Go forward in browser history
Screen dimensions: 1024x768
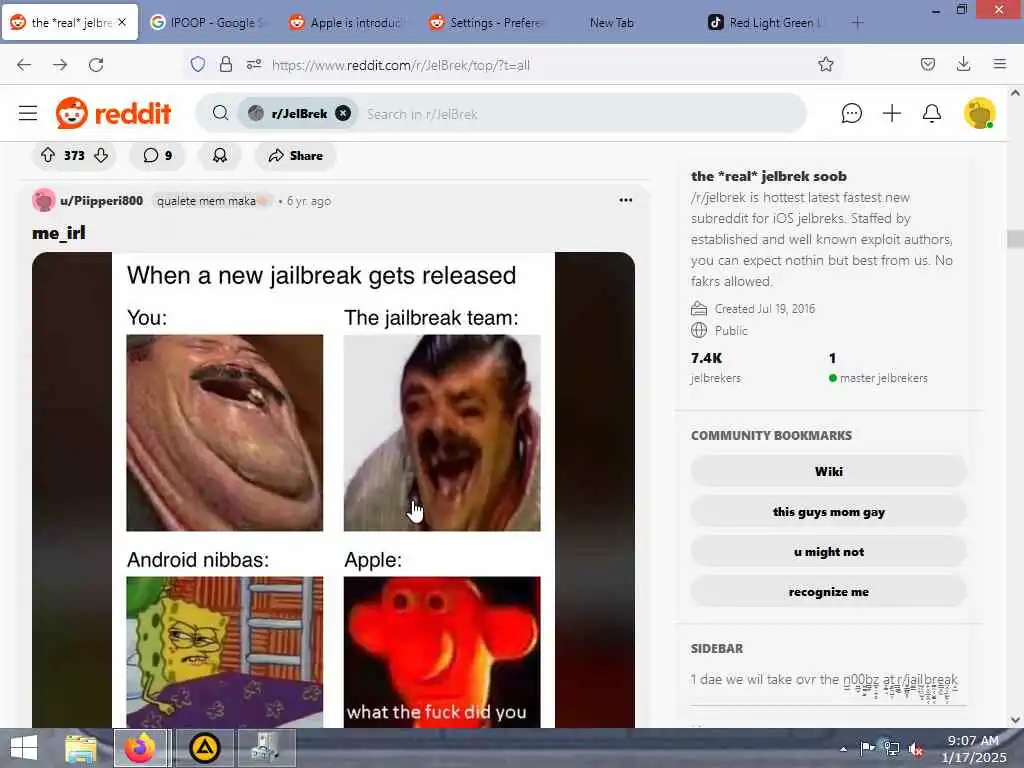pos(60,65)
